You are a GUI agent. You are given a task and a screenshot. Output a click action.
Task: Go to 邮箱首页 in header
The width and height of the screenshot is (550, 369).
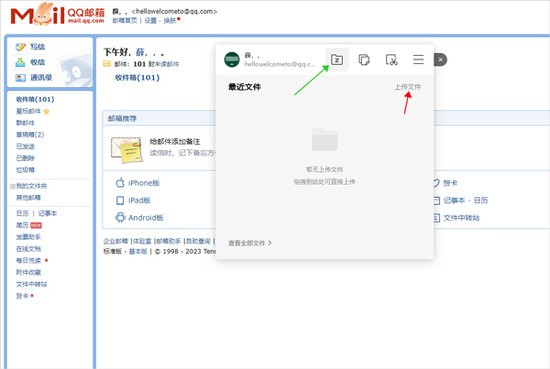pyautogui.click(x=125, y=20)
